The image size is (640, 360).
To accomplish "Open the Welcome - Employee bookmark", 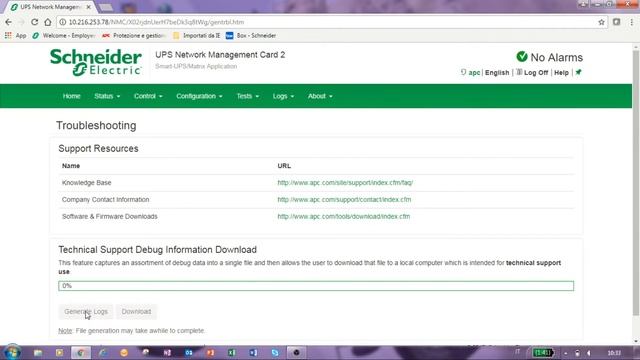I will (64, 36).
